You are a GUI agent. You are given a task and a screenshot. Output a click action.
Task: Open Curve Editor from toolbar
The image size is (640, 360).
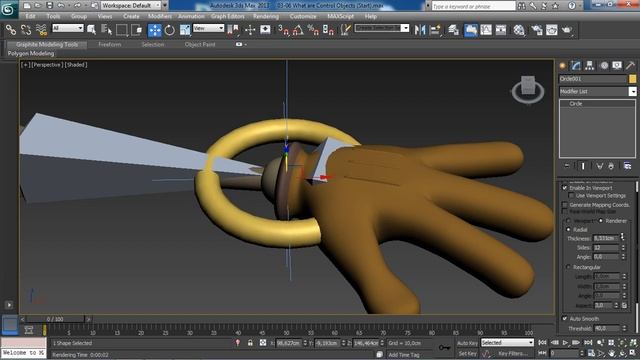[x=486, y=30]
